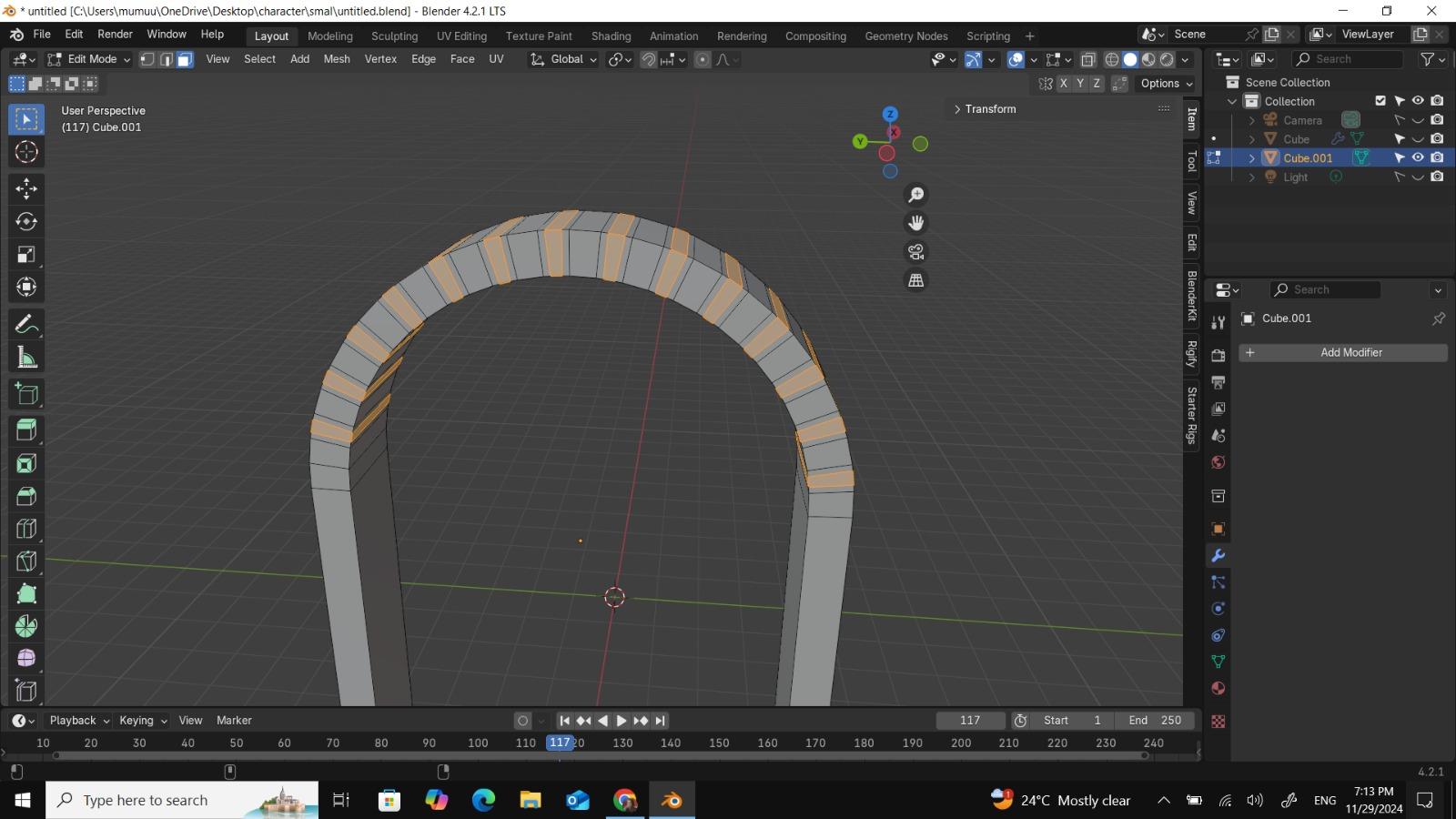
Task: Select the Loop Cut tool
Action: click(26, 529)
